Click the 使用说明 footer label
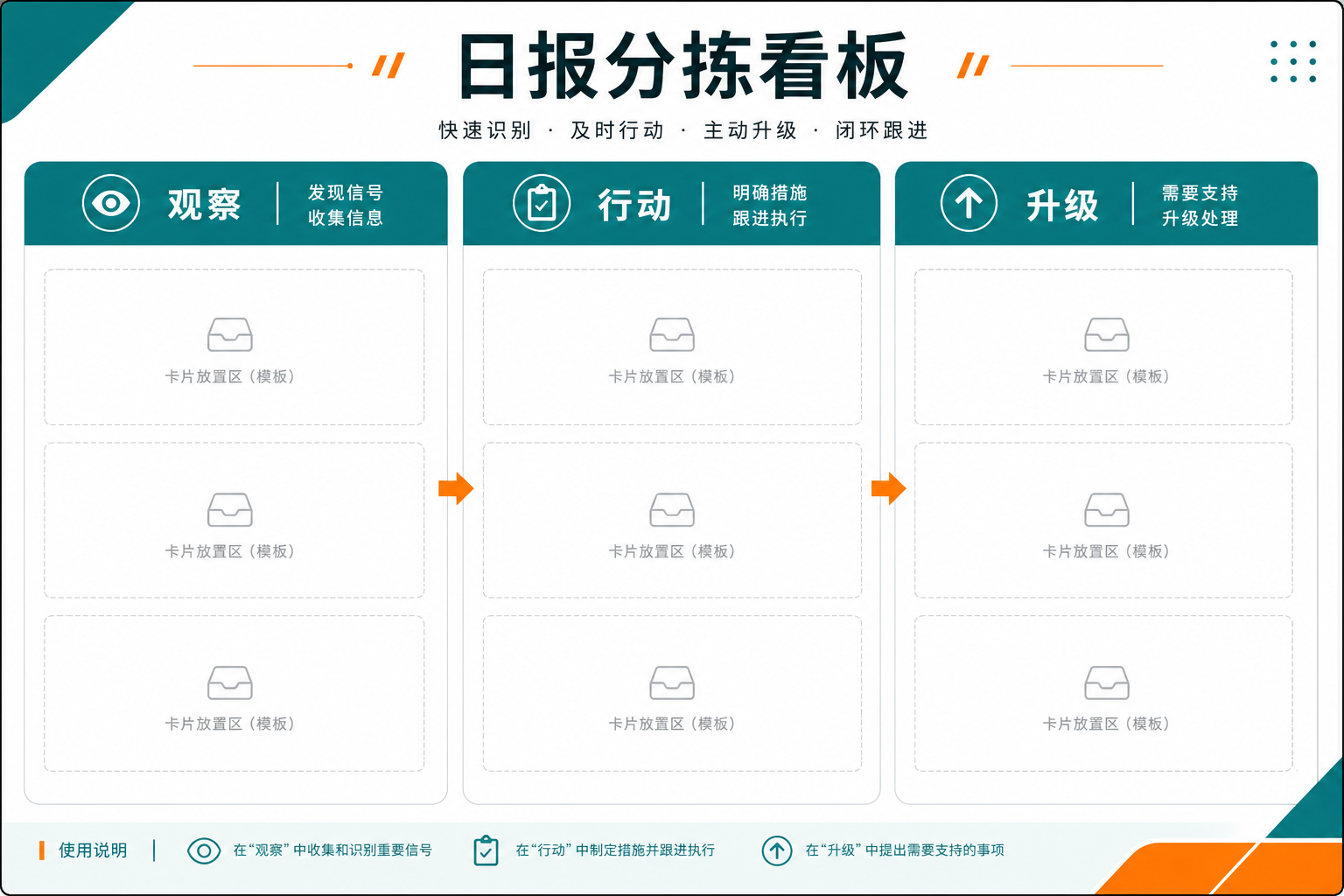 pyautogui.click(x=93, y=850)
